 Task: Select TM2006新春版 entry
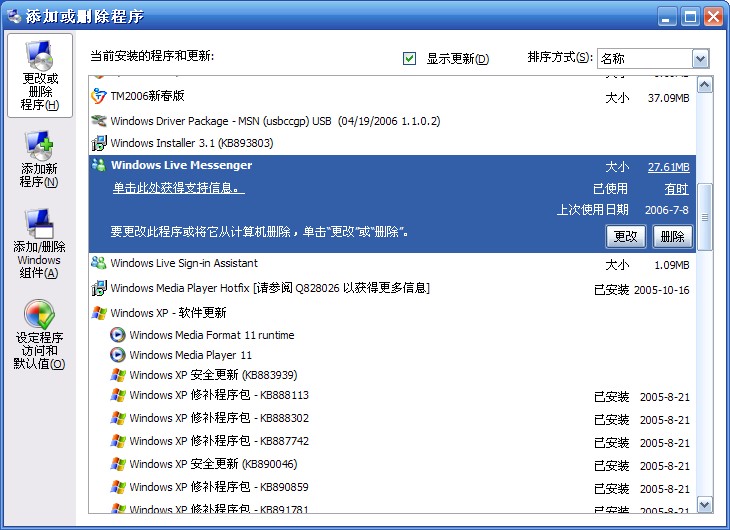coord(392,96)
